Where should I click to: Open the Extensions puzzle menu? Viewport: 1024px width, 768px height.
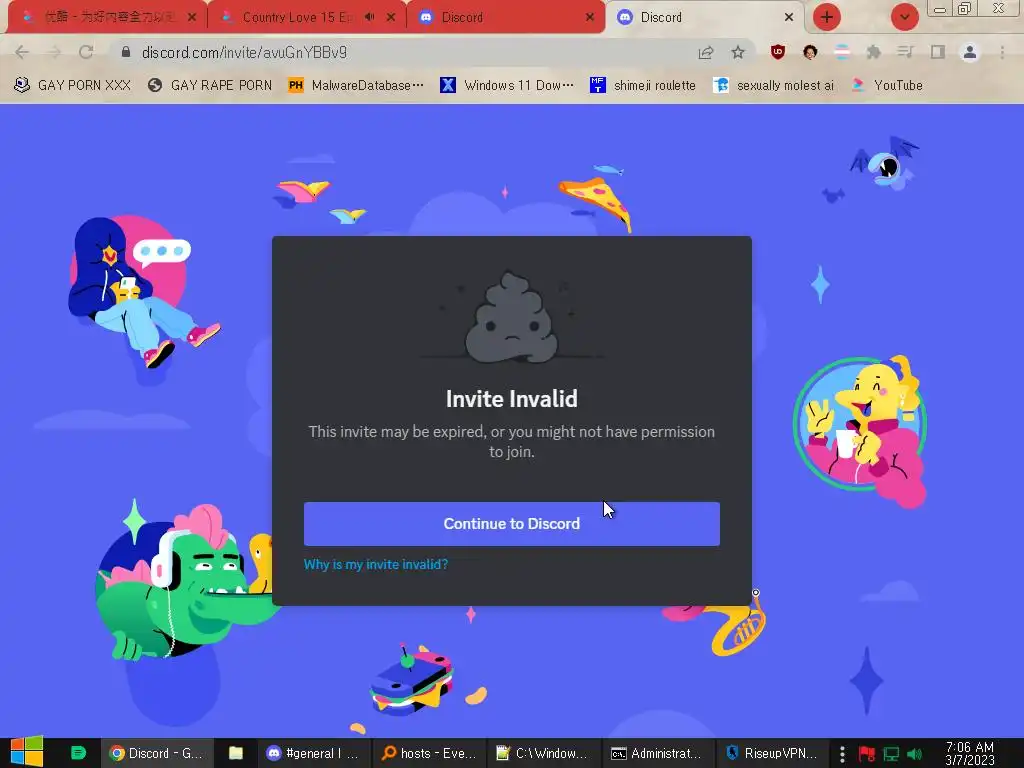[874, 52]
